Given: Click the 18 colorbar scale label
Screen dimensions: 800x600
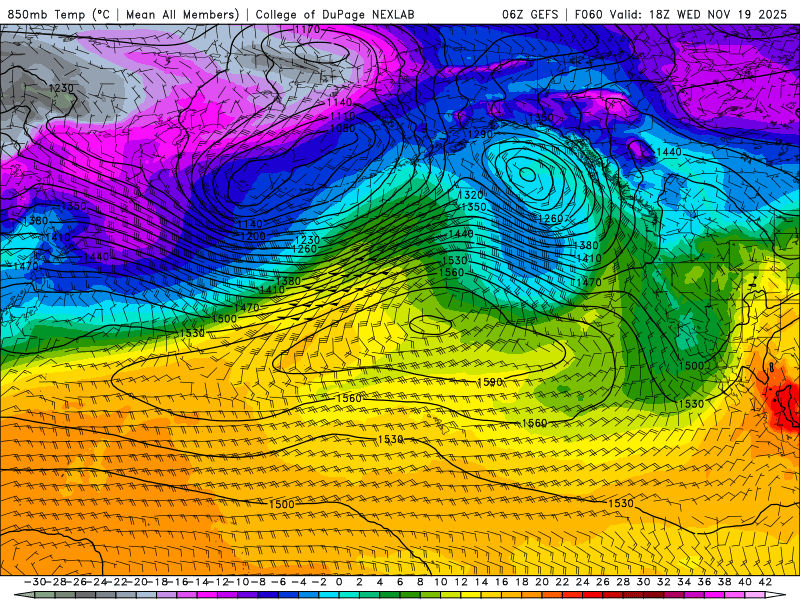Looking at the screenshot, I should [x=522, y=582].
